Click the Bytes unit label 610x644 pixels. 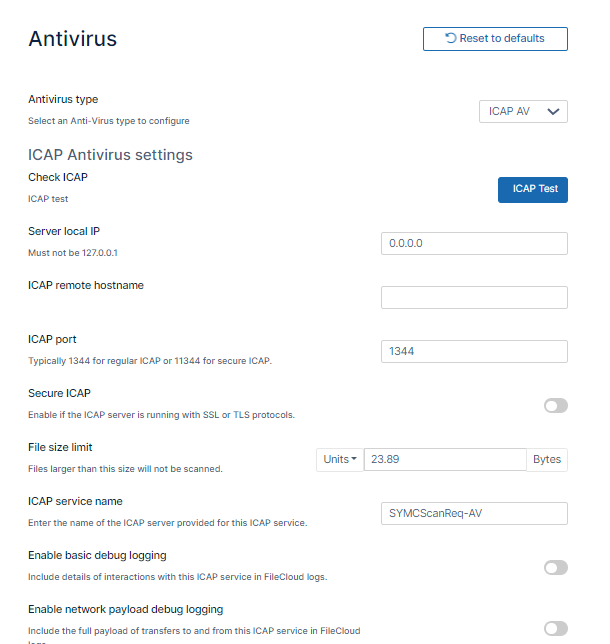[547, 459]
